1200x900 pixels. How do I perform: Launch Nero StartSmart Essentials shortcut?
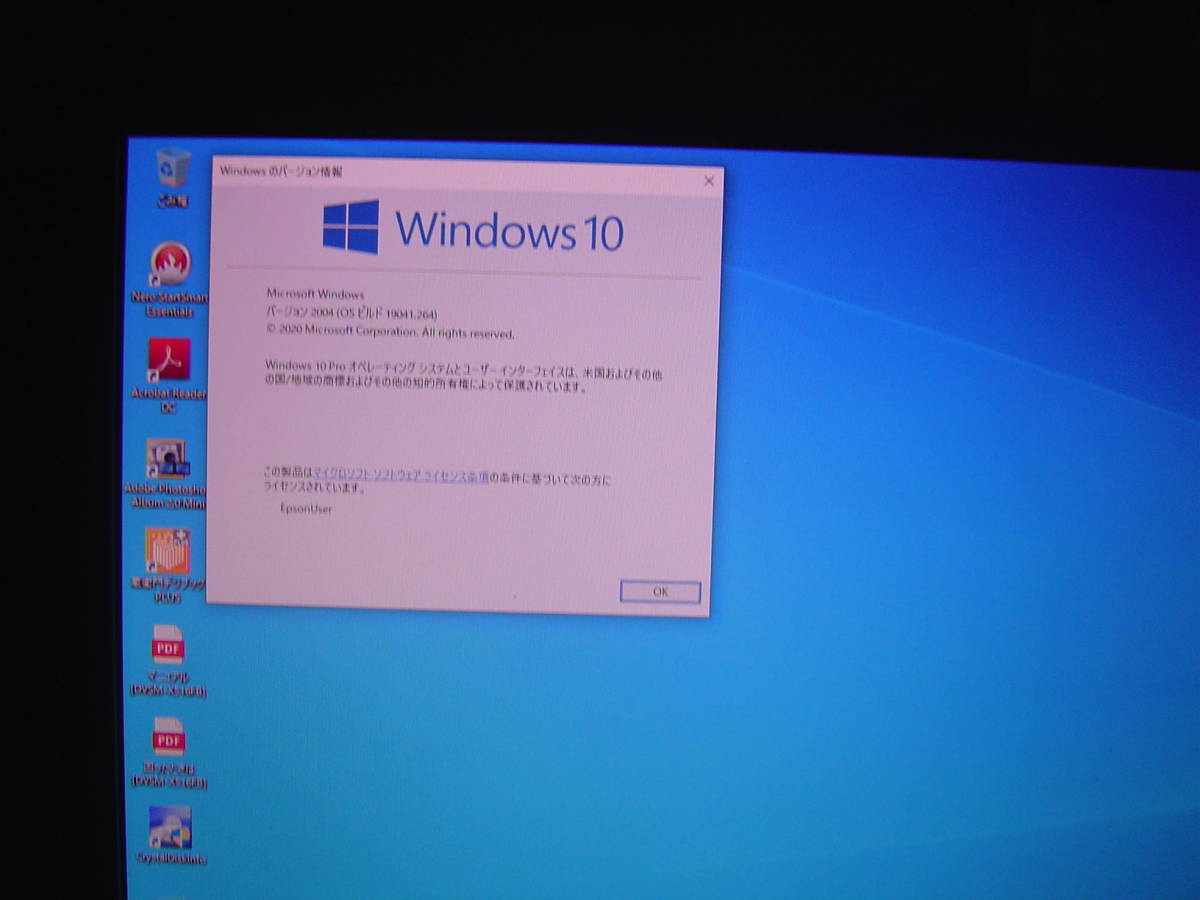point(168,280)
